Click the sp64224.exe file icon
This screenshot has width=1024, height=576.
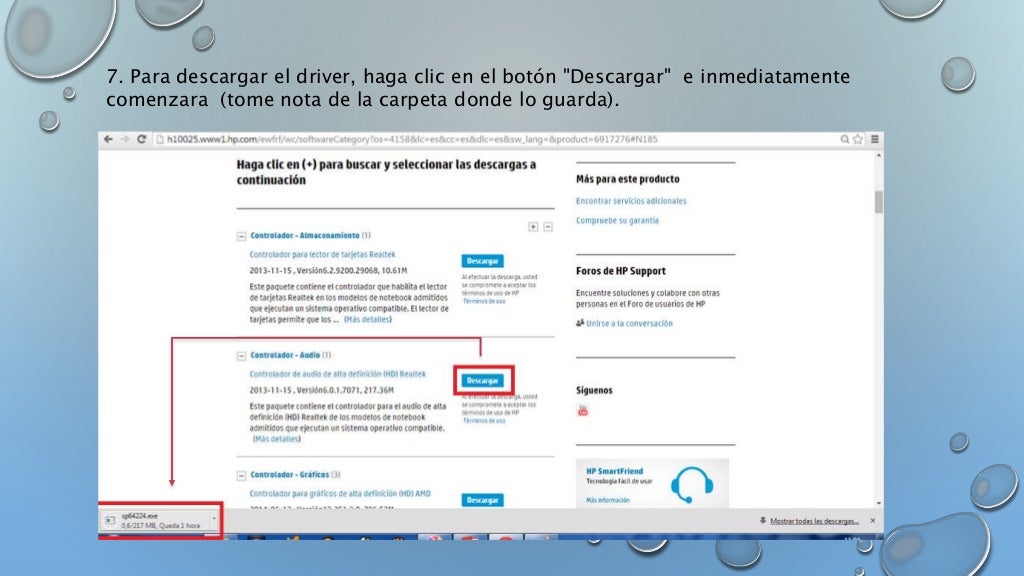coord(110,520)
